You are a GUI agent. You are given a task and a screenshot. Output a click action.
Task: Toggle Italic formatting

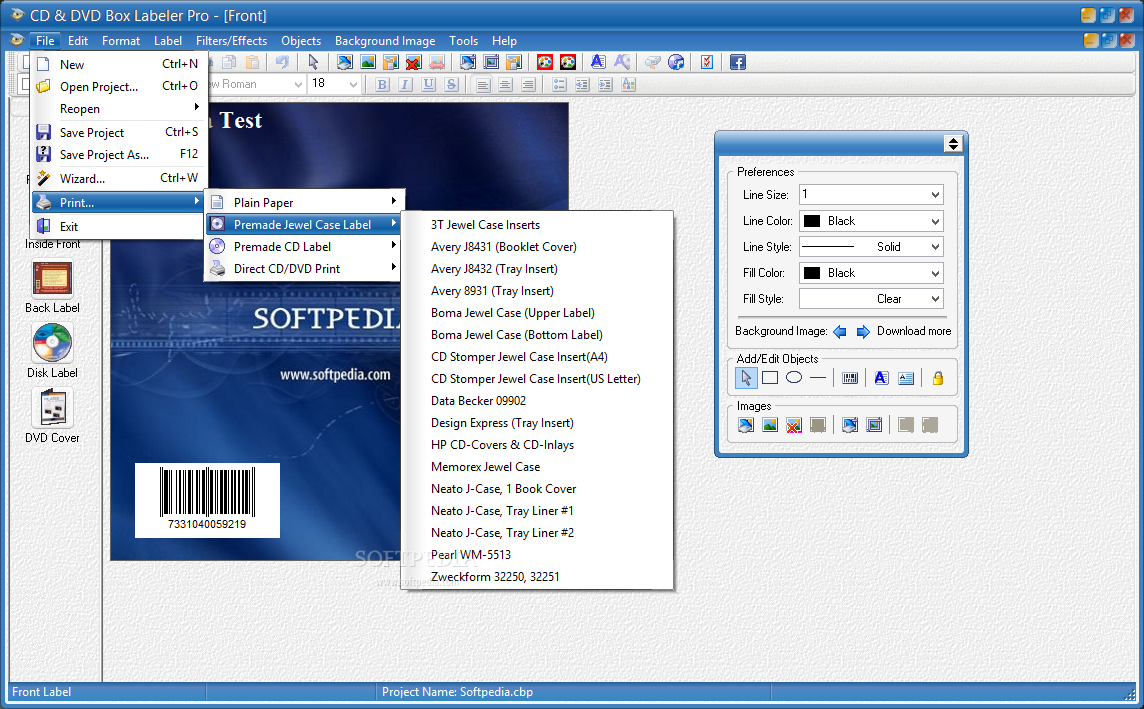coord(405,85)
